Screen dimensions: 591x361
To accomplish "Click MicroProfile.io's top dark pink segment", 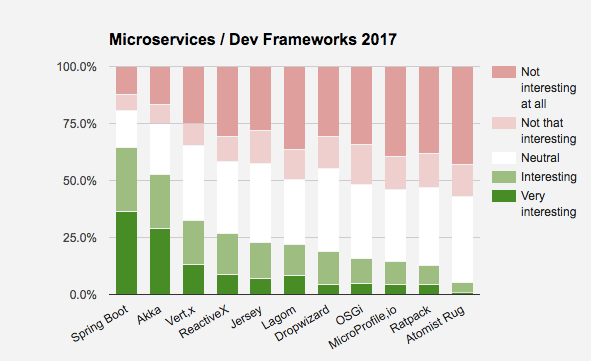I will [x=395, y=112].
